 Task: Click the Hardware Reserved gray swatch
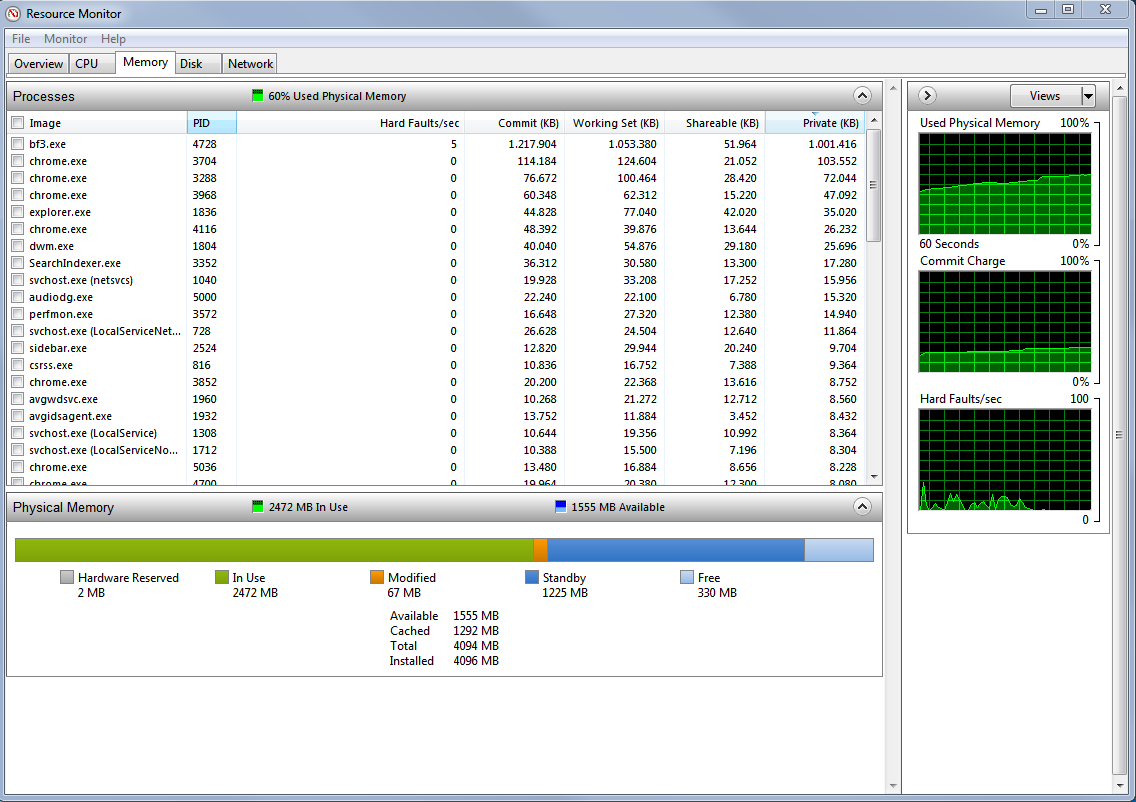point(67,577)
